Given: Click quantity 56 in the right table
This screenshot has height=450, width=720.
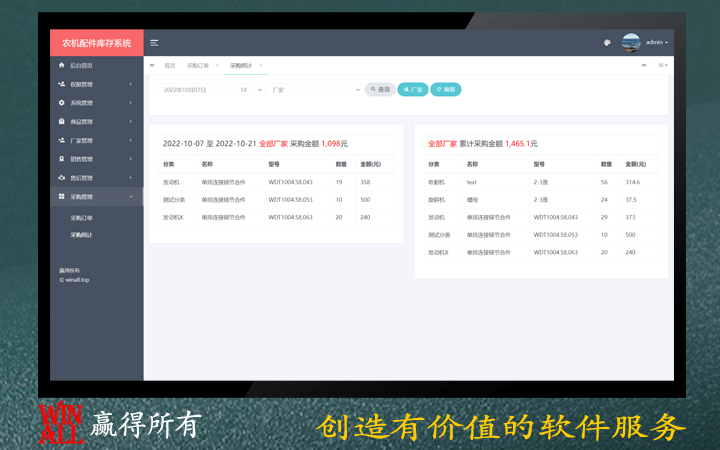Looking at the screenshot, I should [x=604, y=182].
